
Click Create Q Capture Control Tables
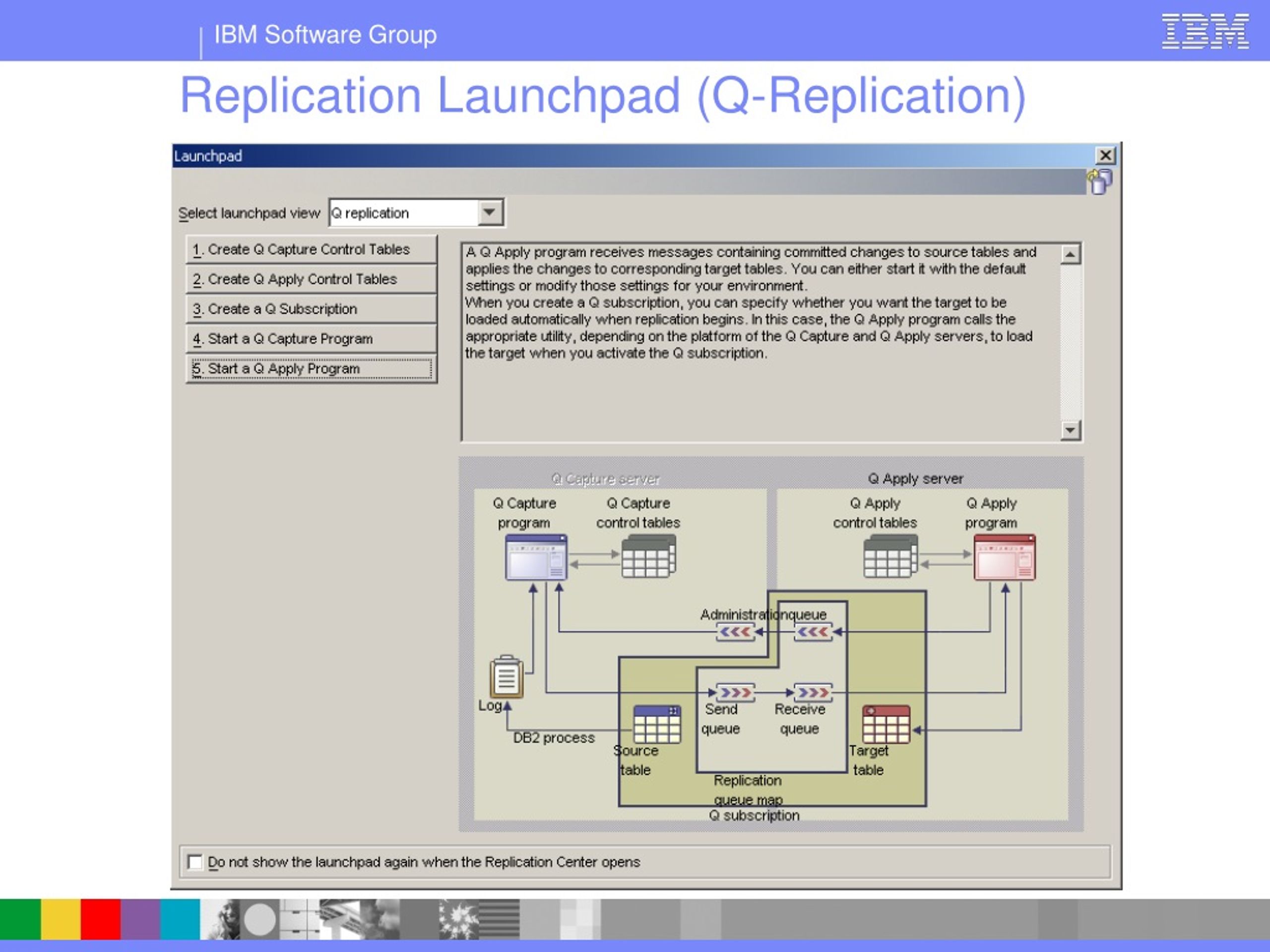311,249
